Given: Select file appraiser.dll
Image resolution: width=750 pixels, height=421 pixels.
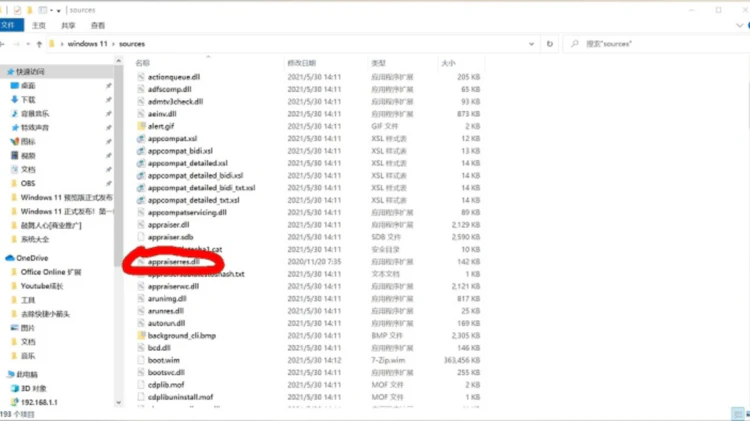Looking at the screenshot, I should [168, 224].
